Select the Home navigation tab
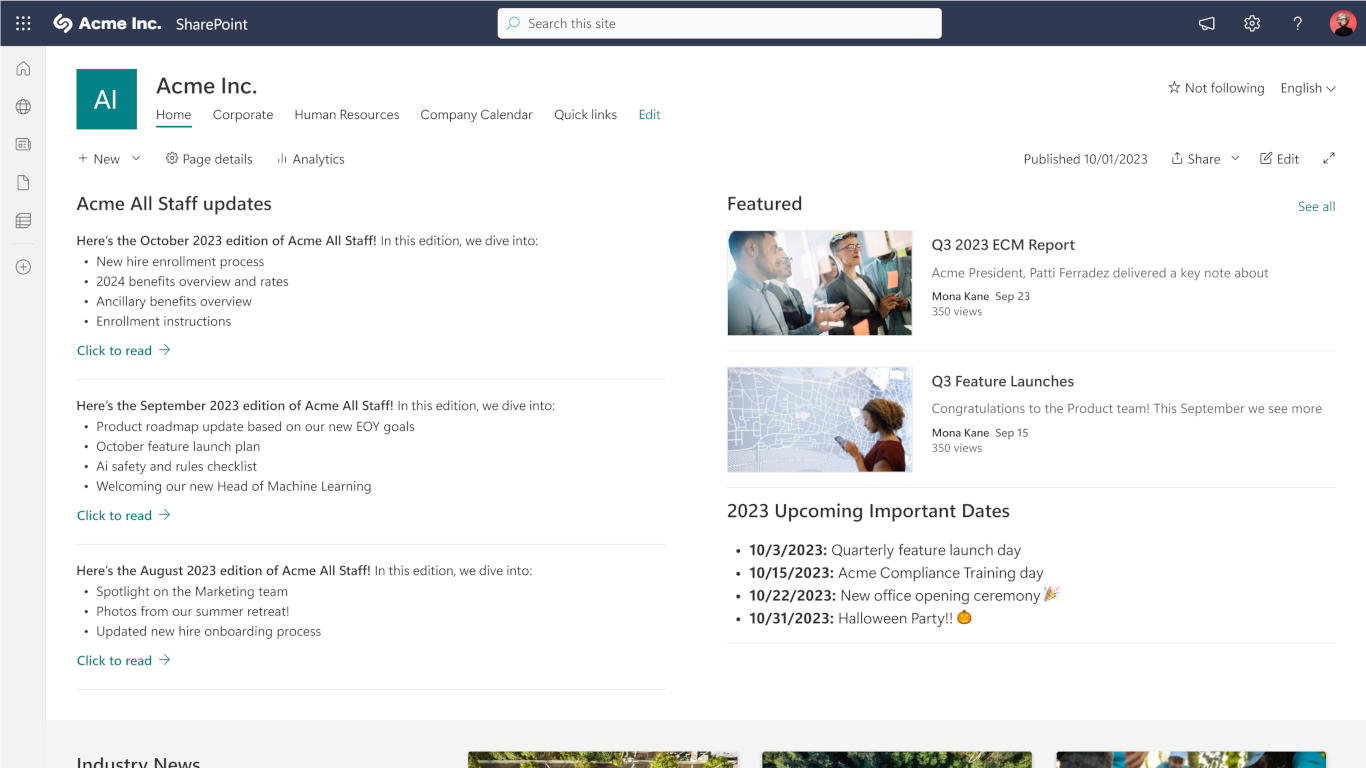This screenshot has height=768, width=1366. click(173, 115)
